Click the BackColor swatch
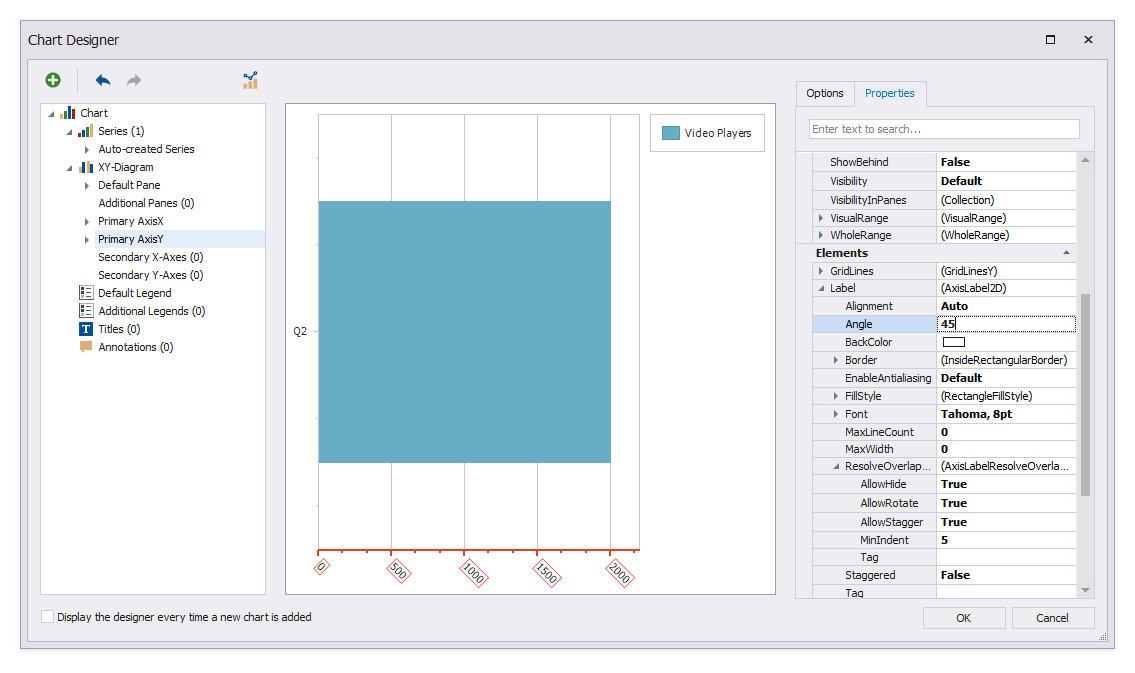 953,342
